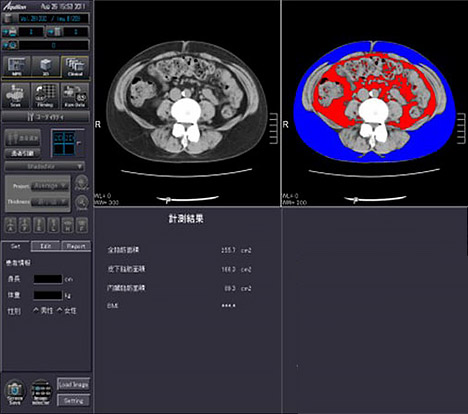The height and width of the screenshot is (414, 468).
Task: Open the MPR view mode
Action: pyautogui.click(x=16, y=67)
